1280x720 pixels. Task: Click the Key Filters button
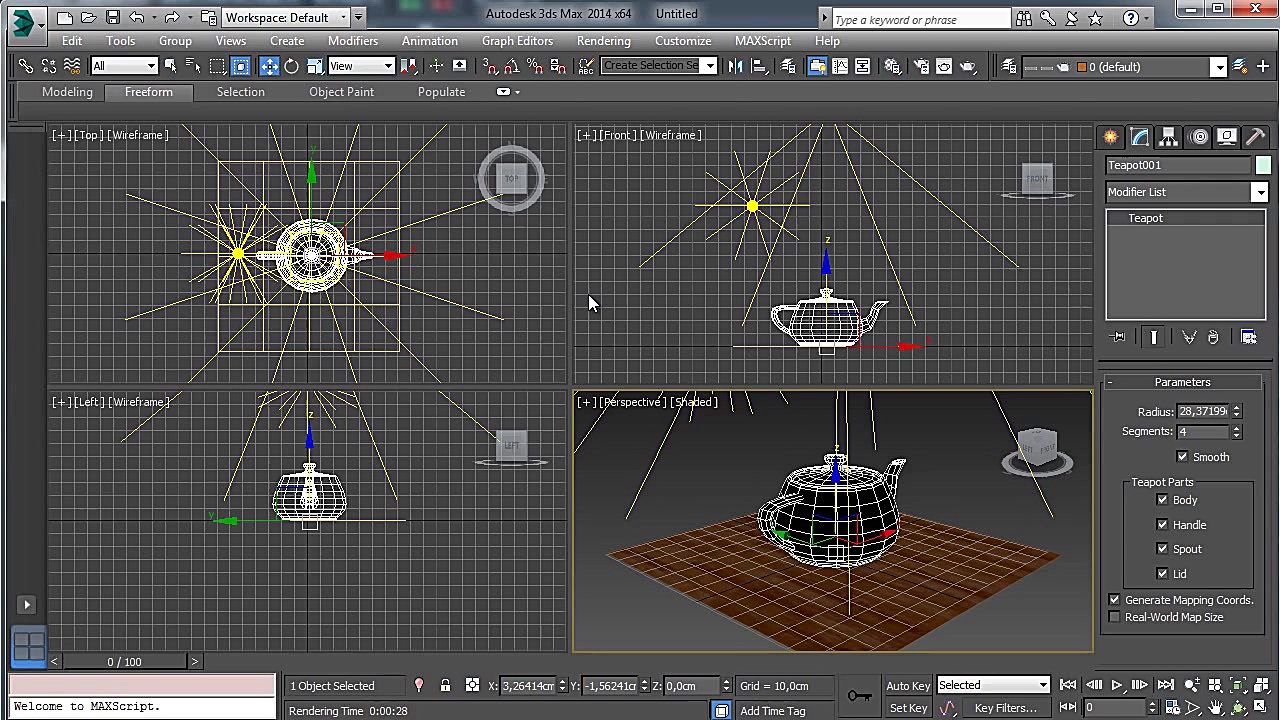point(1005,708)
